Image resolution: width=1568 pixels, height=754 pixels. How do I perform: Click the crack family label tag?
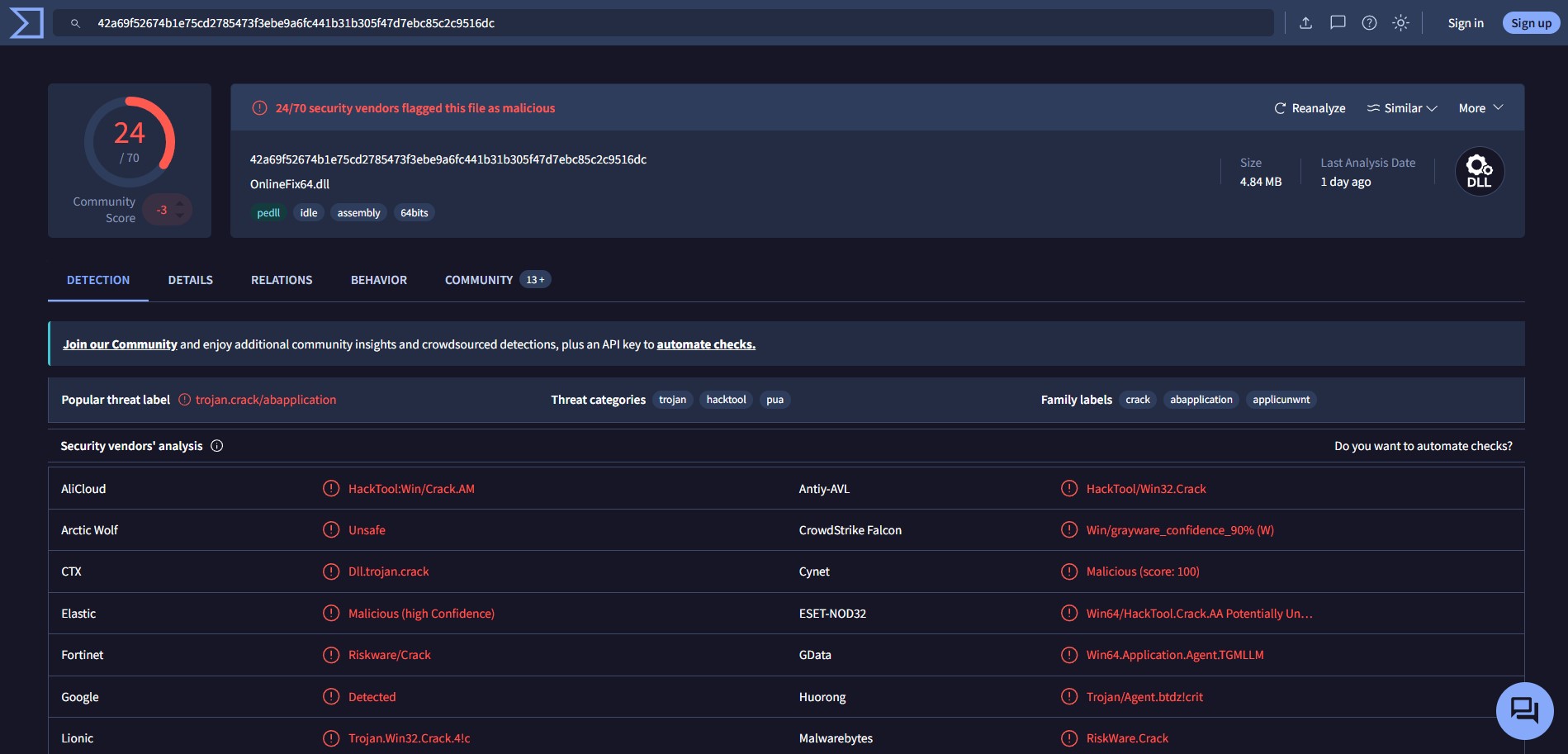(1138, 400)
